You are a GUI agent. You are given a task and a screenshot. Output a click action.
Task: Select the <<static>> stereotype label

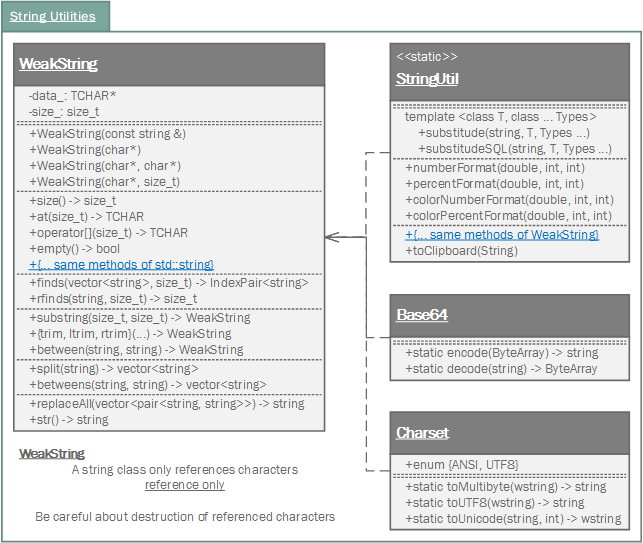[x=427, y=57]
